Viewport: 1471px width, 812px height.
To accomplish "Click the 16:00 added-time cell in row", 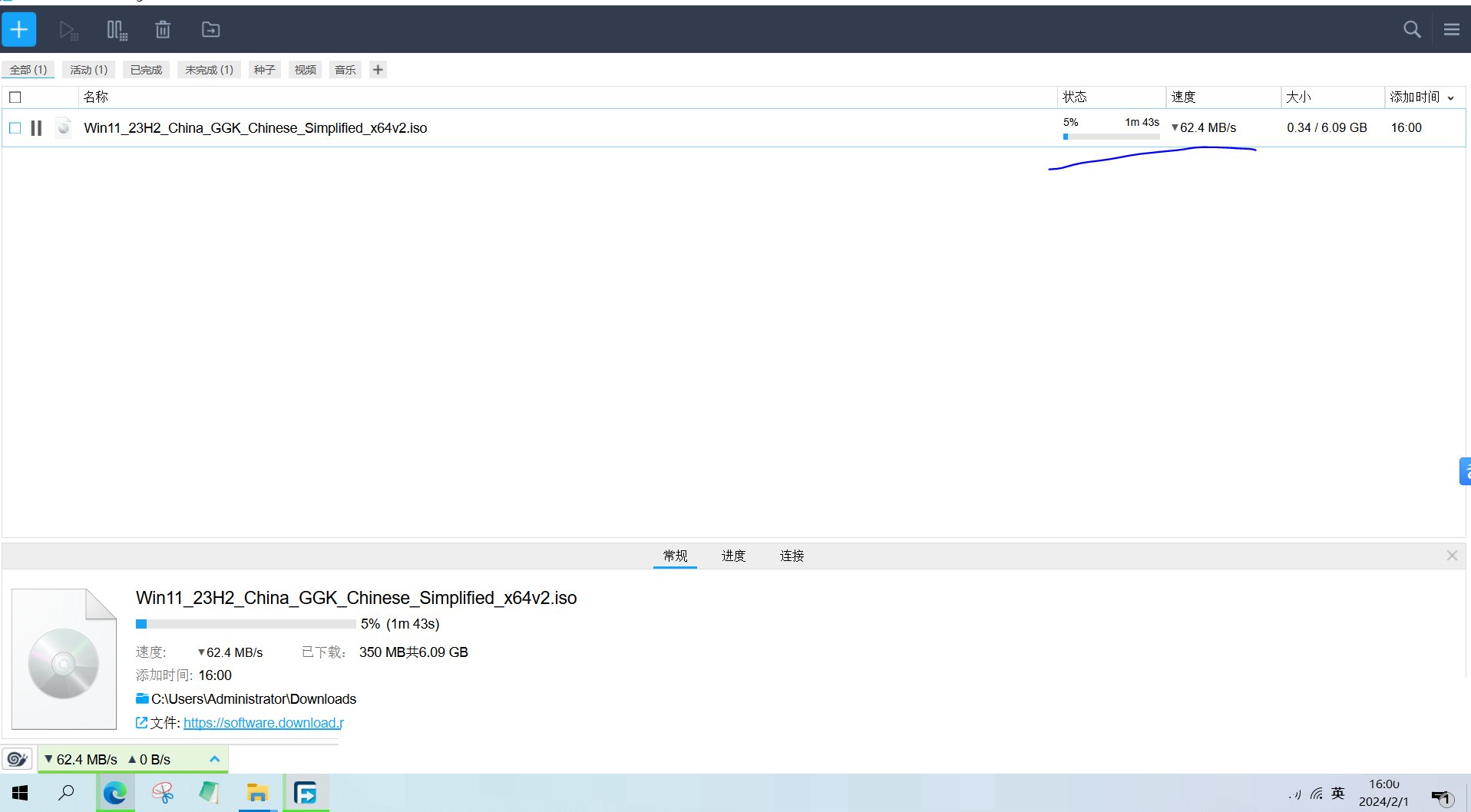I will 1407,128.
